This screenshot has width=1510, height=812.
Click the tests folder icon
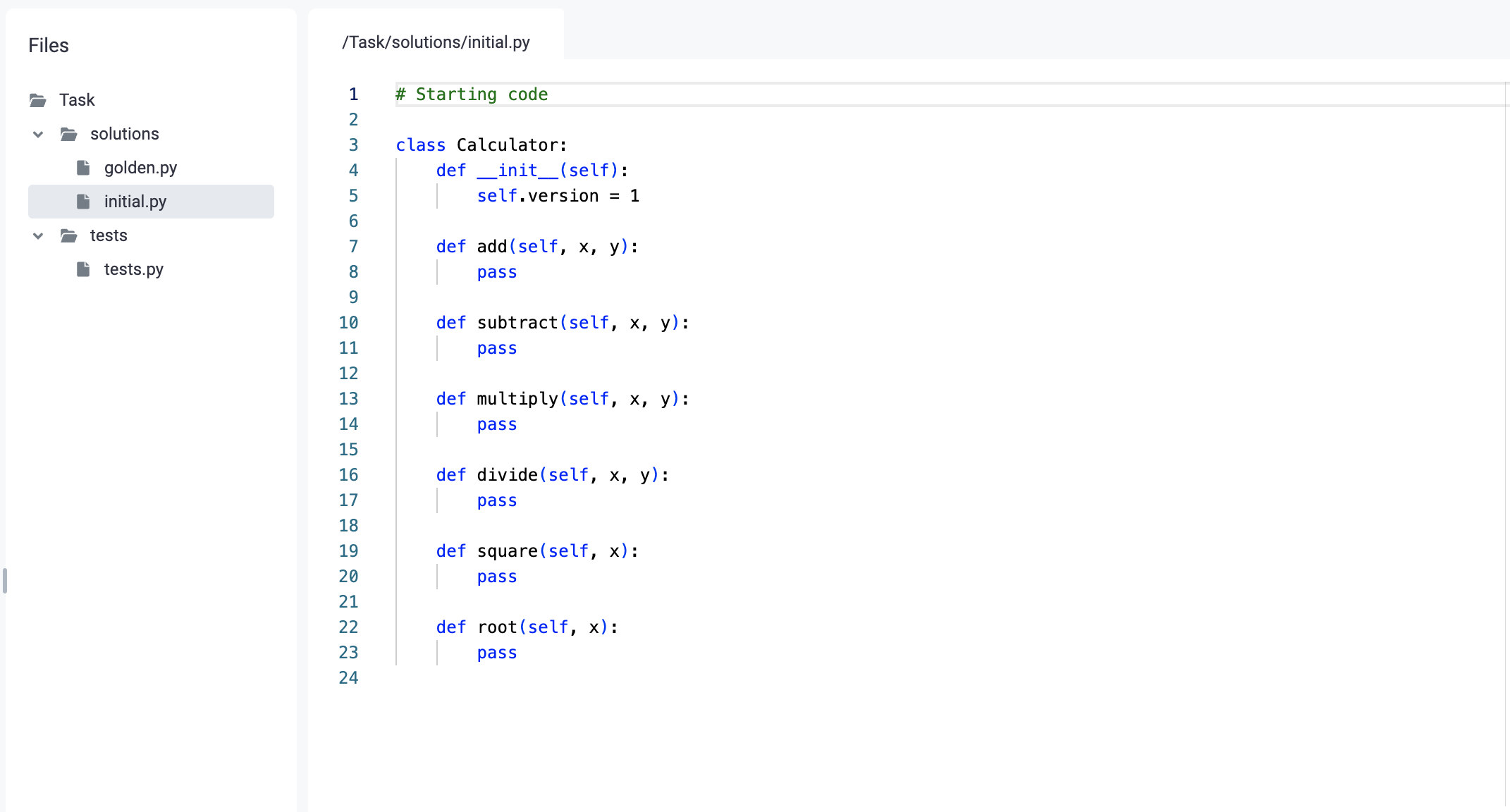pyautogui.click(x=69, y=235)
